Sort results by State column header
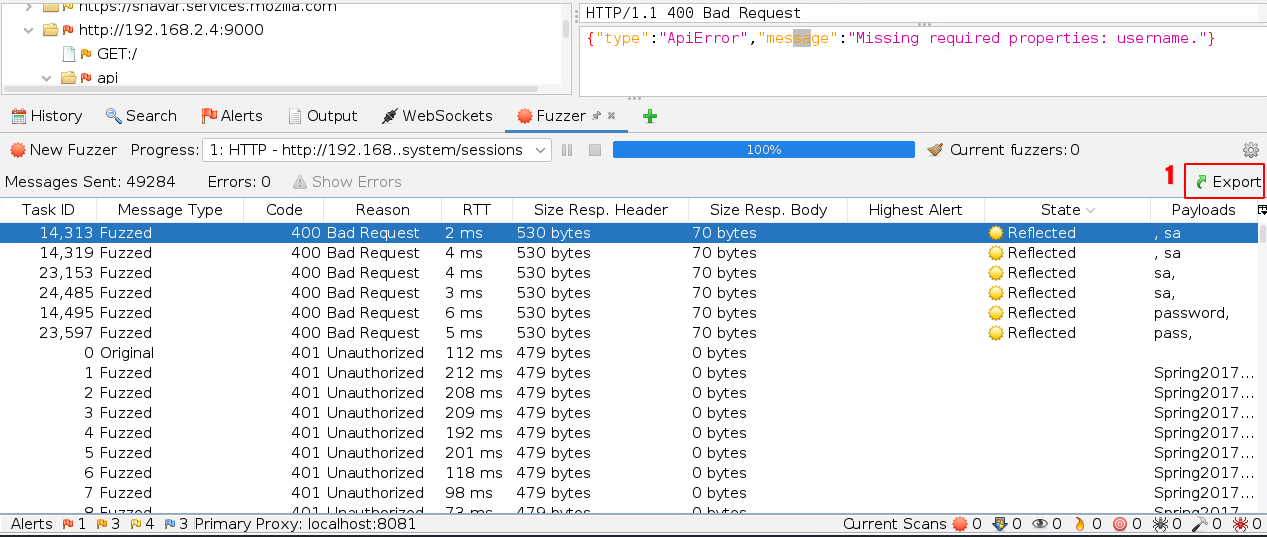This screenshot has height=537, width=1267. (x=1060, y=210)
